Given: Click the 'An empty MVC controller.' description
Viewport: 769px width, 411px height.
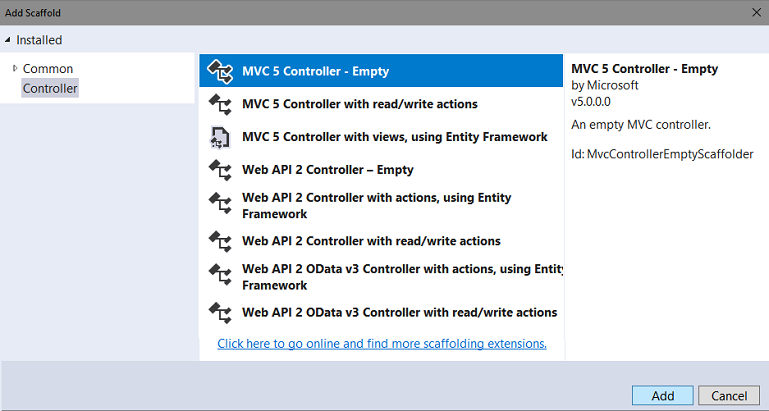Looking at the screenshot, I should [x=641, y=125].
